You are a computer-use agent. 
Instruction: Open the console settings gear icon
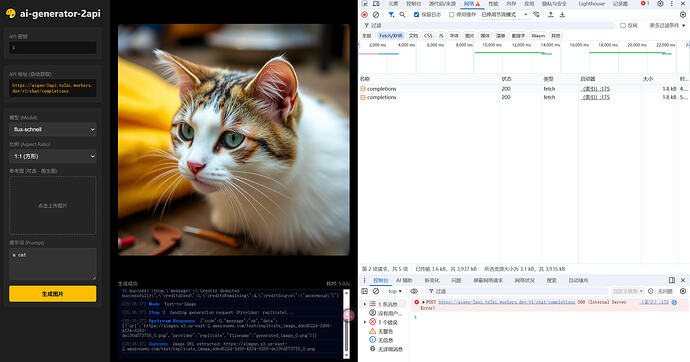point(683,291)
